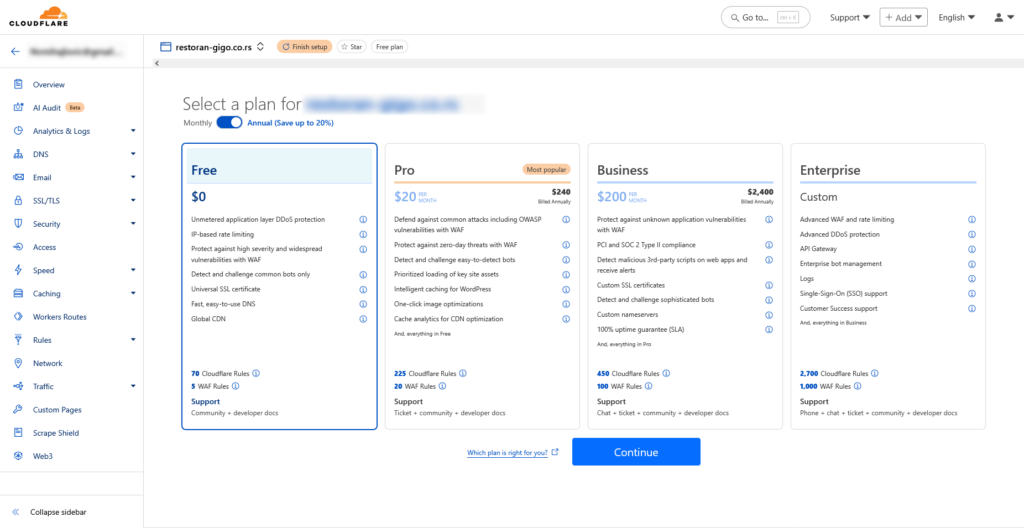This screenshot has height=528, width=1024.
Task: Open the Overview sidebar item
Action: [48, 85]
